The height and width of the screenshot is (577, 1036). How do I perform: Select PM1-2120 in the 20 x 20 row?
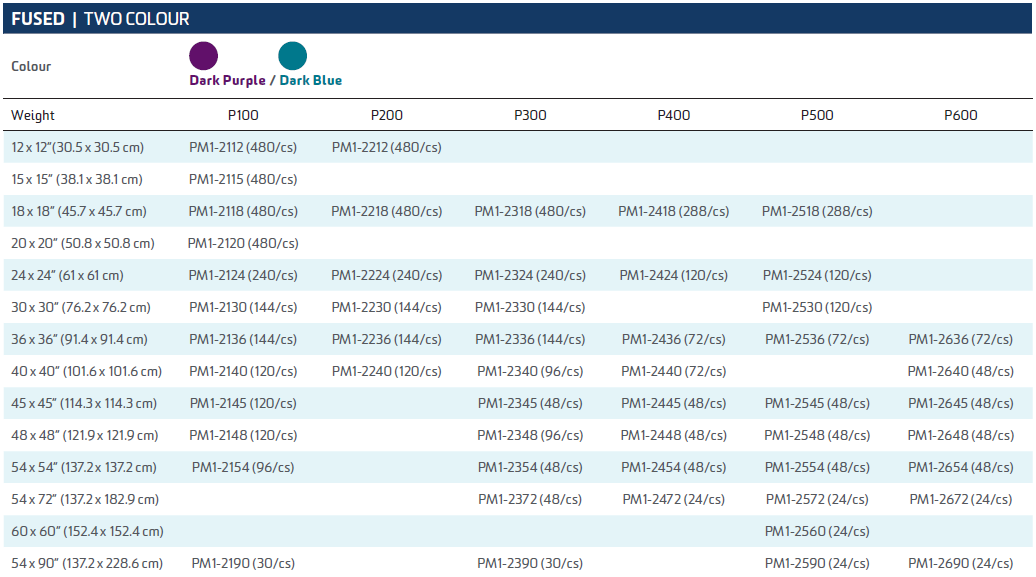pyautogui.click(x=243, y=243)
